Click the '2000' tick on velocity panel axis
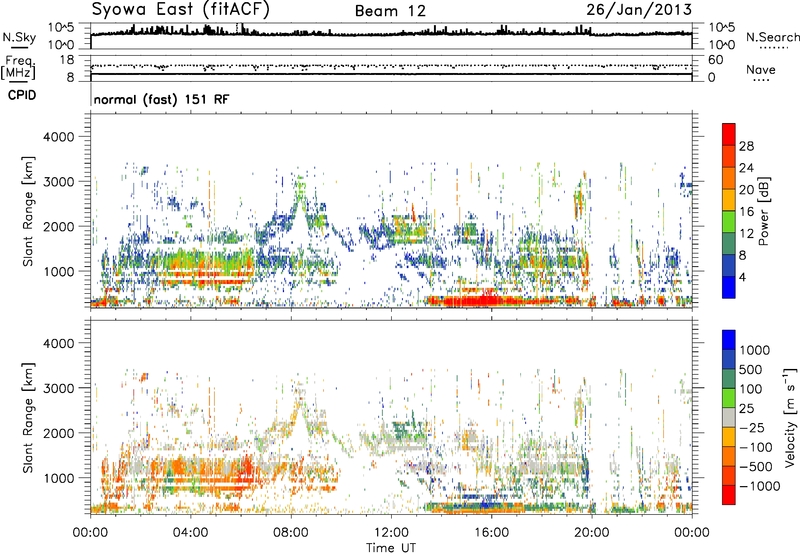 tap(58, 433)
